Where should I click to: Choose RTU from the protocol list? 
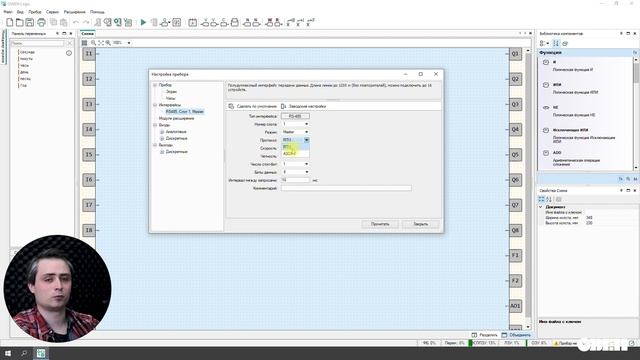point(295,147)
